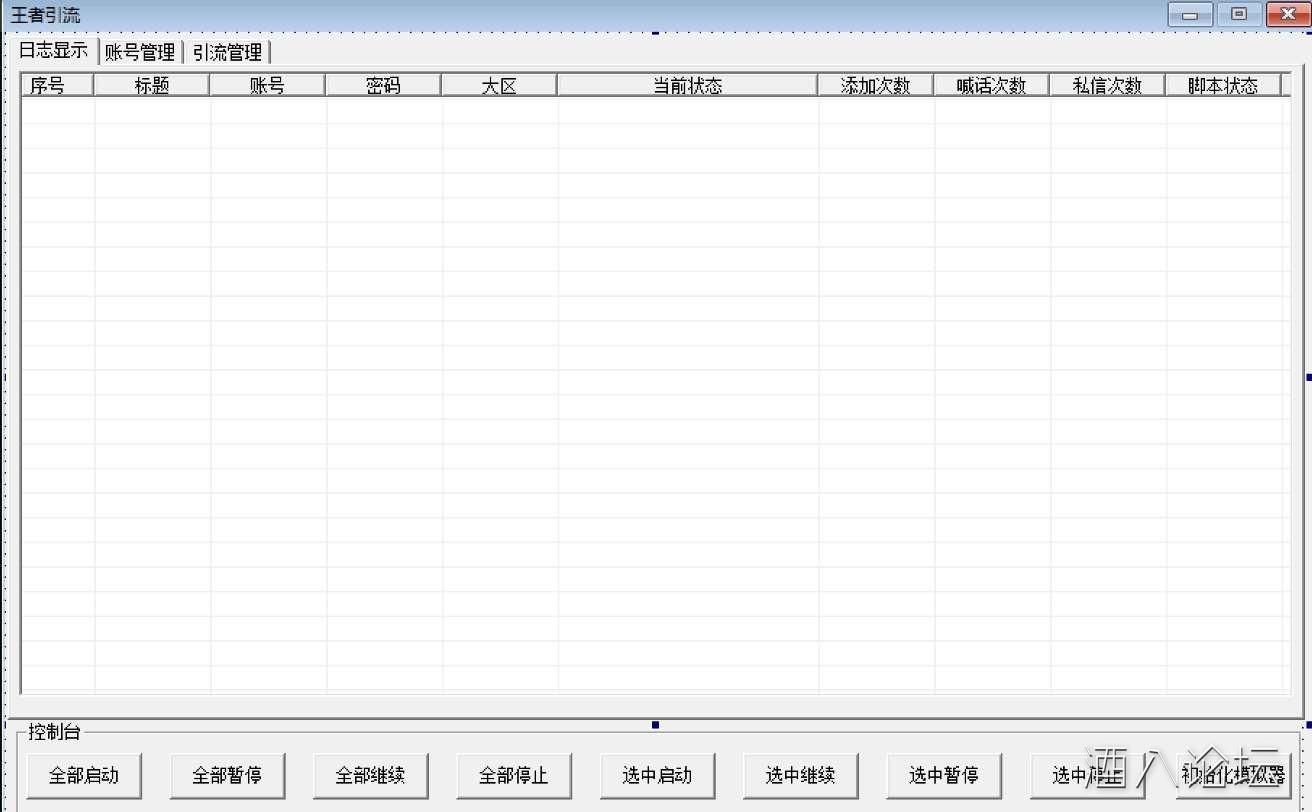Click the 标题 column header

(x=152, y=86)
